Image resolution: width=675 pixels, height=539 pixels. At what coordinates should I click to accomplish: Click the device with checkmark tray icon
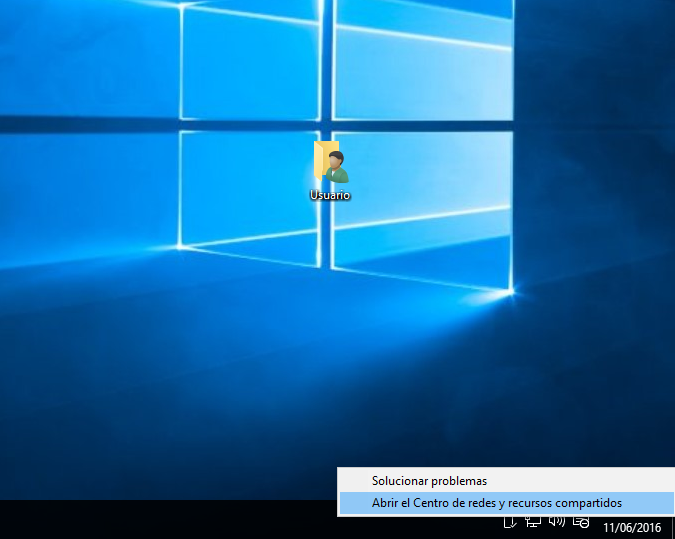[x=510, y=522]
